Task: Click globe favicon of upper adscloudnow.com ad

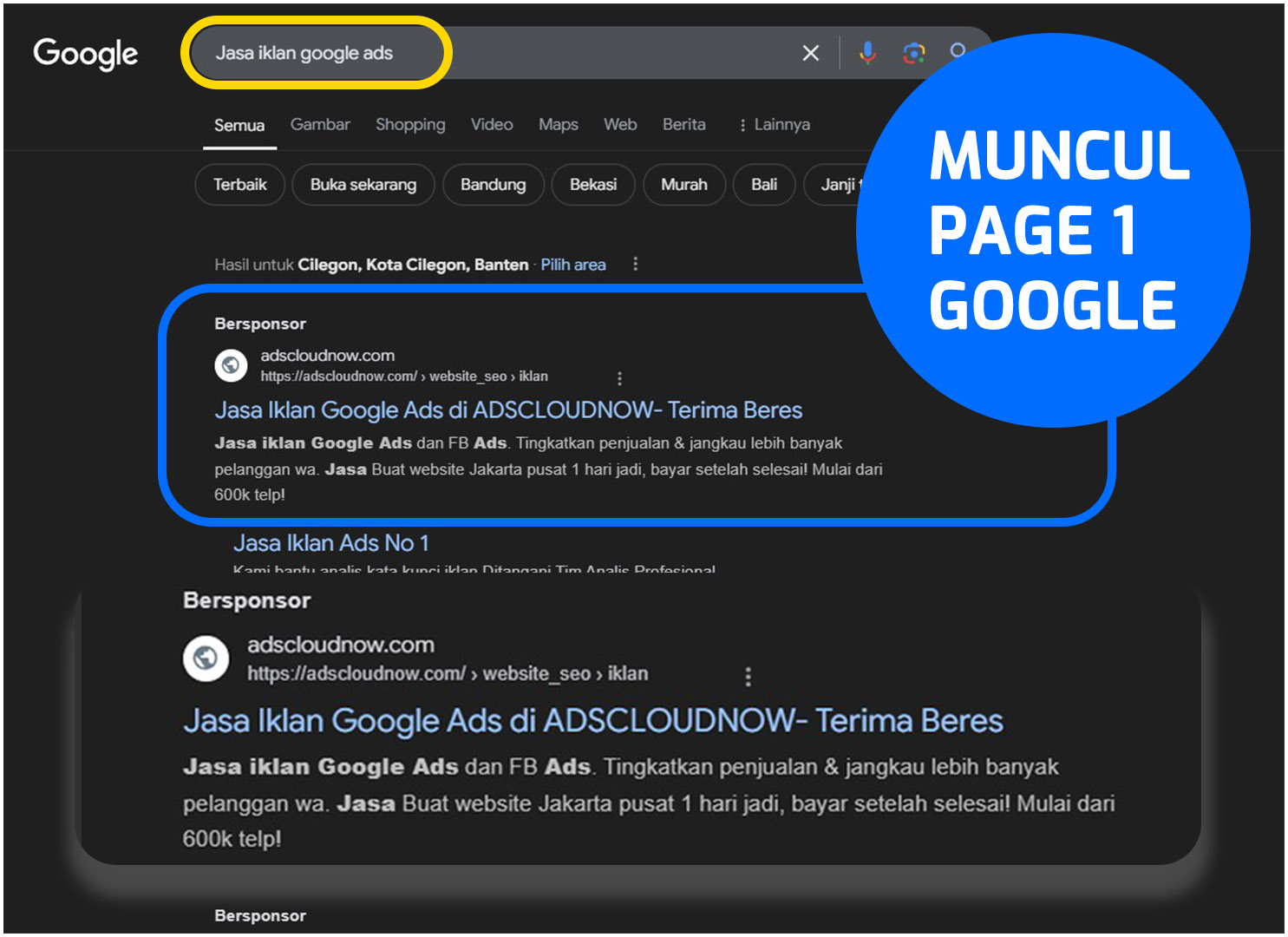Action: (x=231, y=365)
